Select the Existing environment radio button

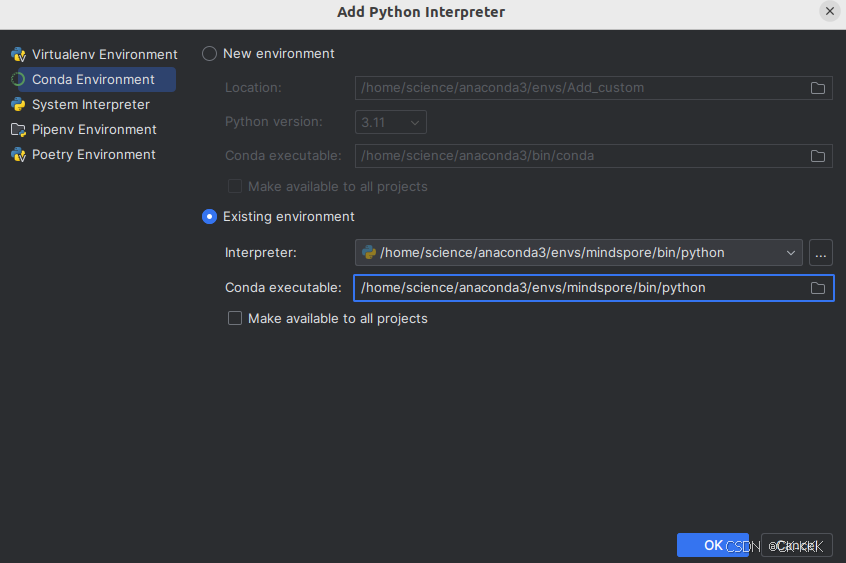click(x=210, y=216)
